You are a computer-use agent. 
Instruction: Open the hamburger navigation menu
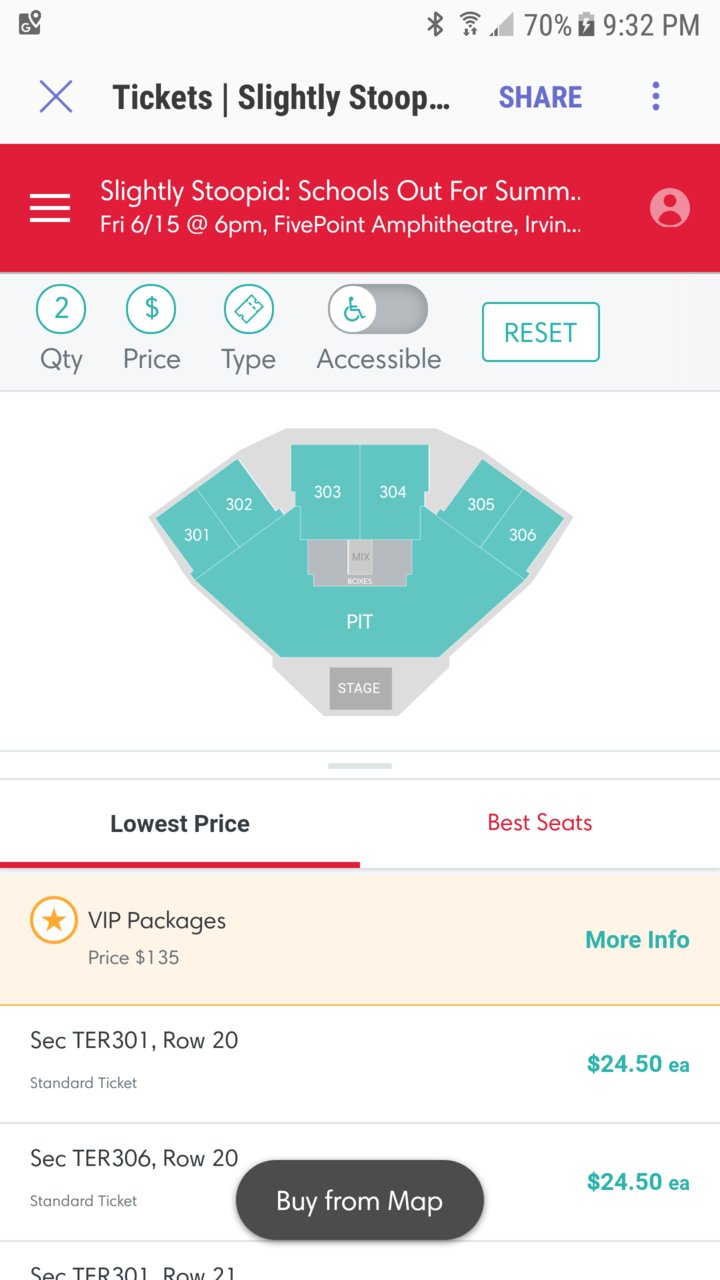click(x=50, y=208)
